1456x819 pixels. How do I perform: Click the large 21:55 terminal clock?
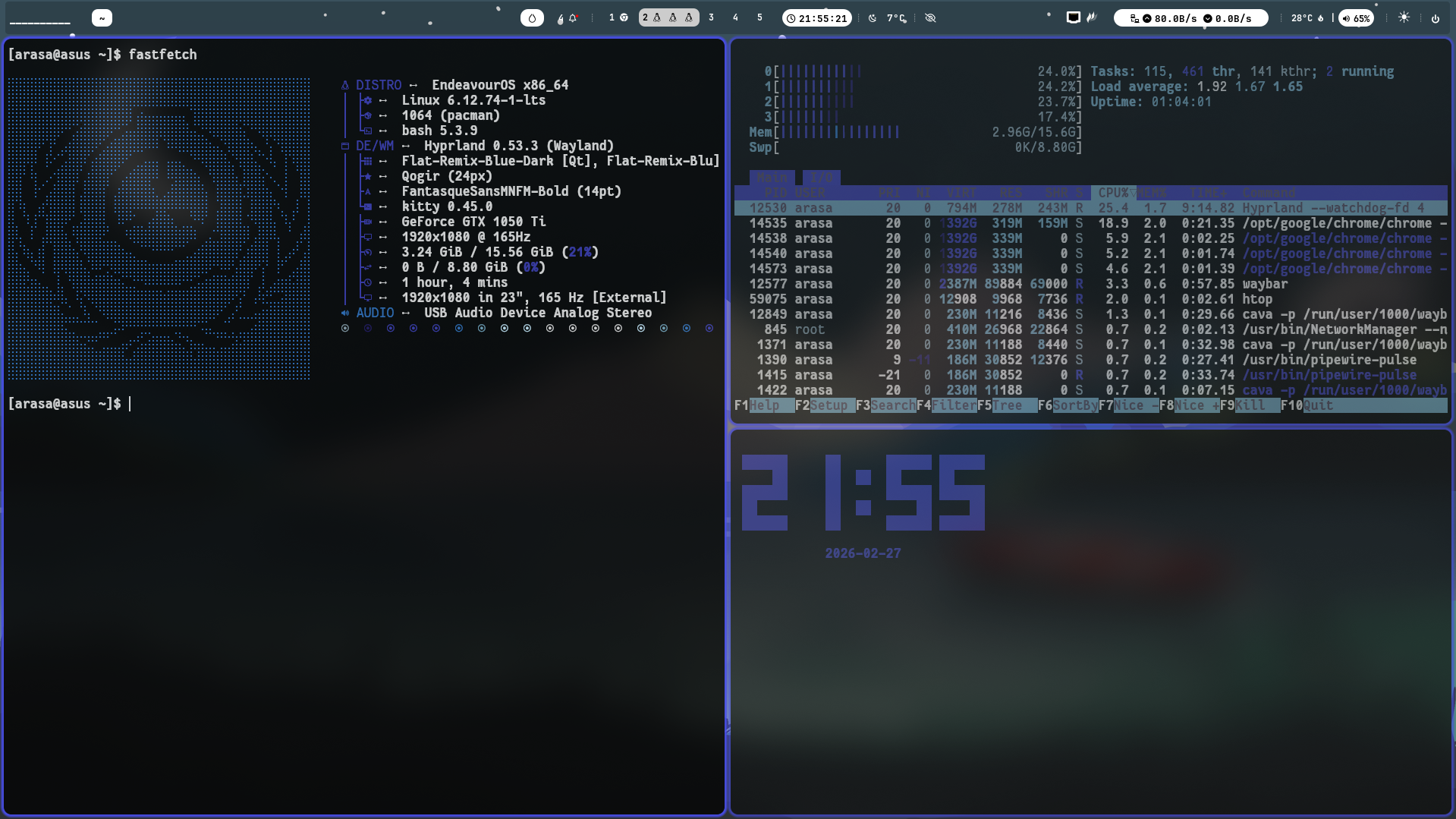tap(863, 493)
